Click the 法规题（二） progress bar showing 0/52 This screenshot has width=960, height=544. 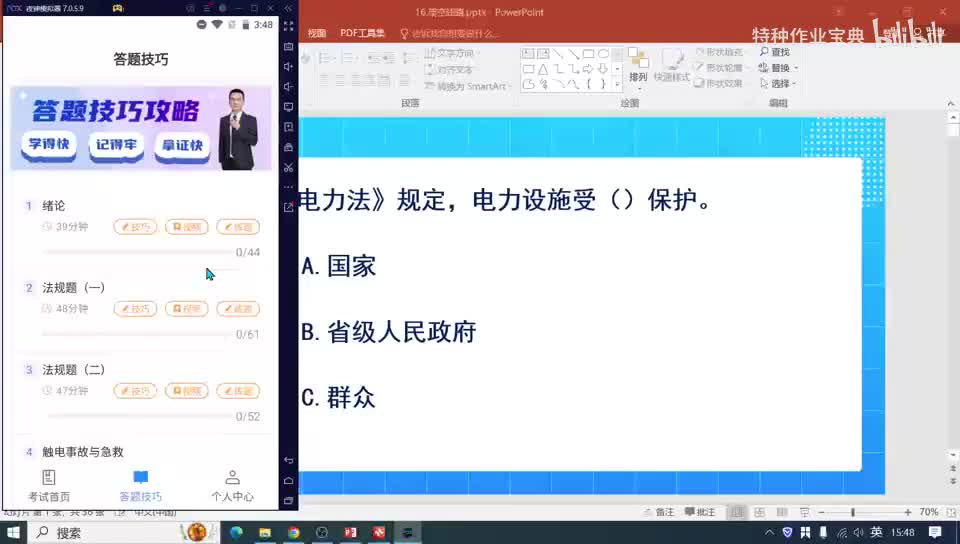point(138,416)
